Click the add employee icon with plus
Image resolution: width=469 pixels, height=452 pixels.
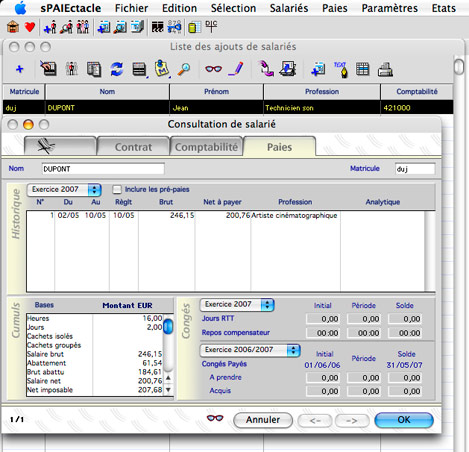tap(50, 27)
